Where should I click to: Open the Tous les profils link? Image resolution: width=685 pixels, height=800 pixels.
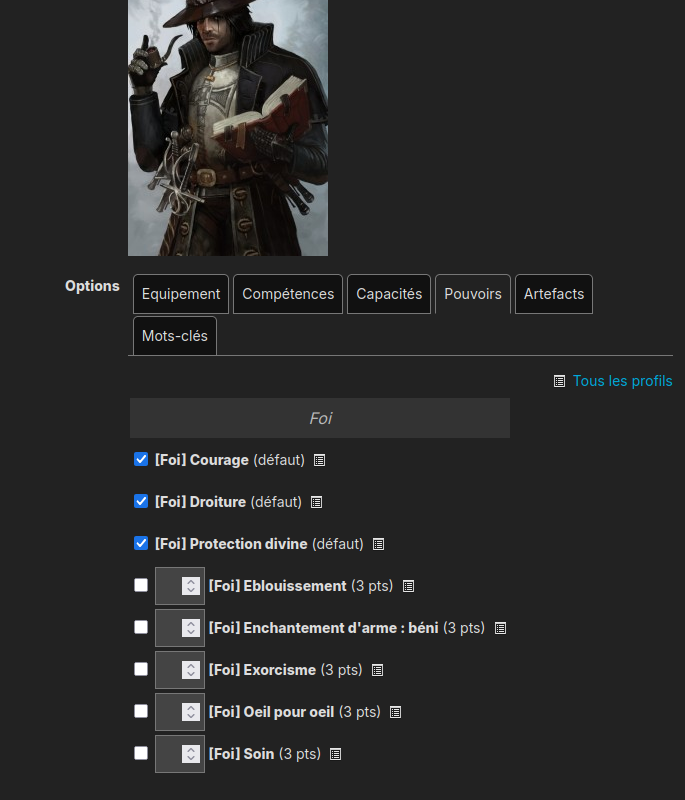[622, 381]
